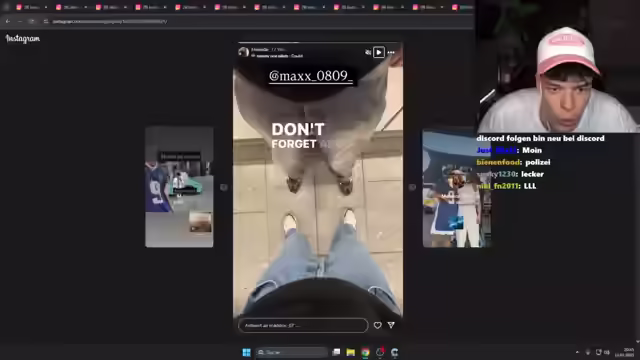The height and width of the screenshot is (360, 640).
Task: Go to the next story with the right arrow
Action: tap(412, 187)
